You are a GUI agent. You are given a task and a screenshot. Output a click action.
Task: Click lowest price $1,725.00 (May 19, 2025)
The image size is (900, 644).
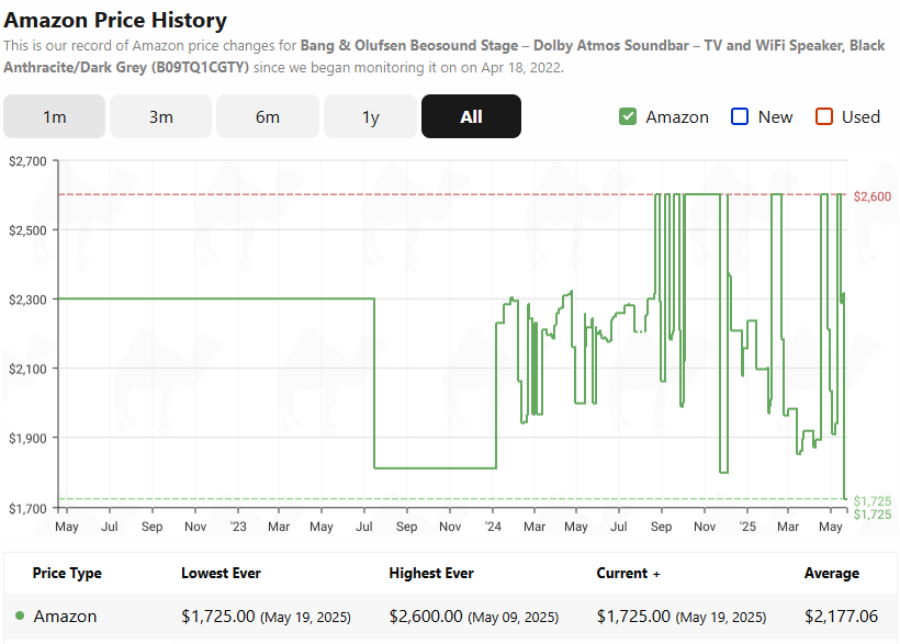[266, 616]
